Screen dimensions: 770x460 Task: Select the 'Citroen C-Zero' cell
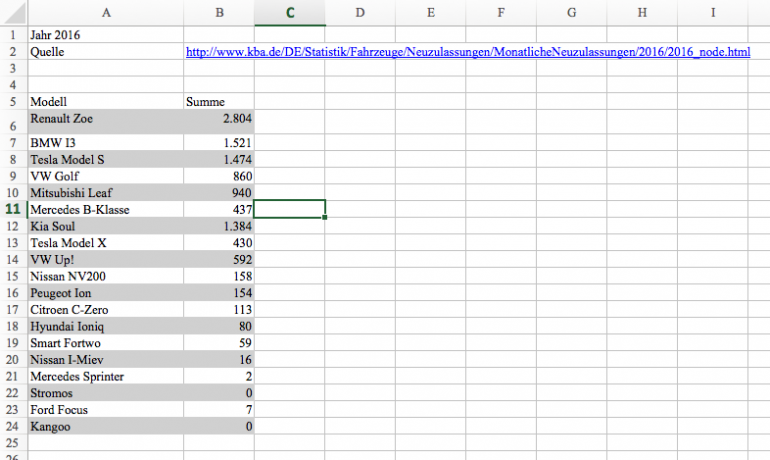coord(106,310)
